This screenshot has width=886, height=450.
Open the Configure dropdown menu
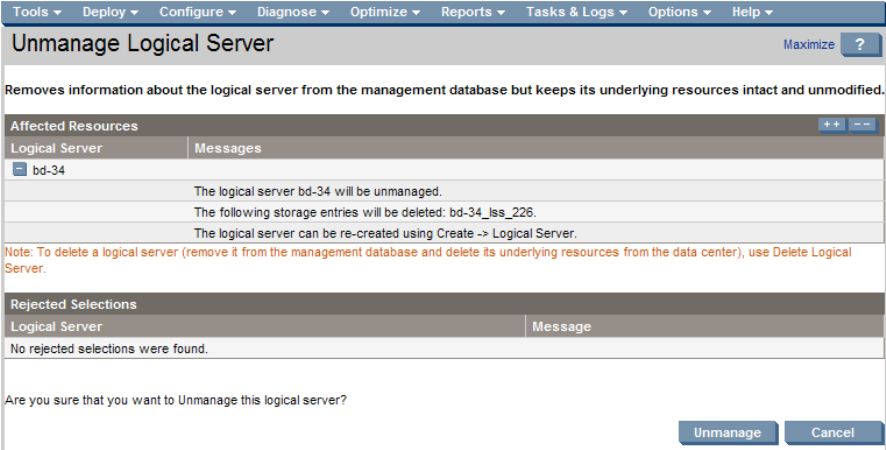198,12
